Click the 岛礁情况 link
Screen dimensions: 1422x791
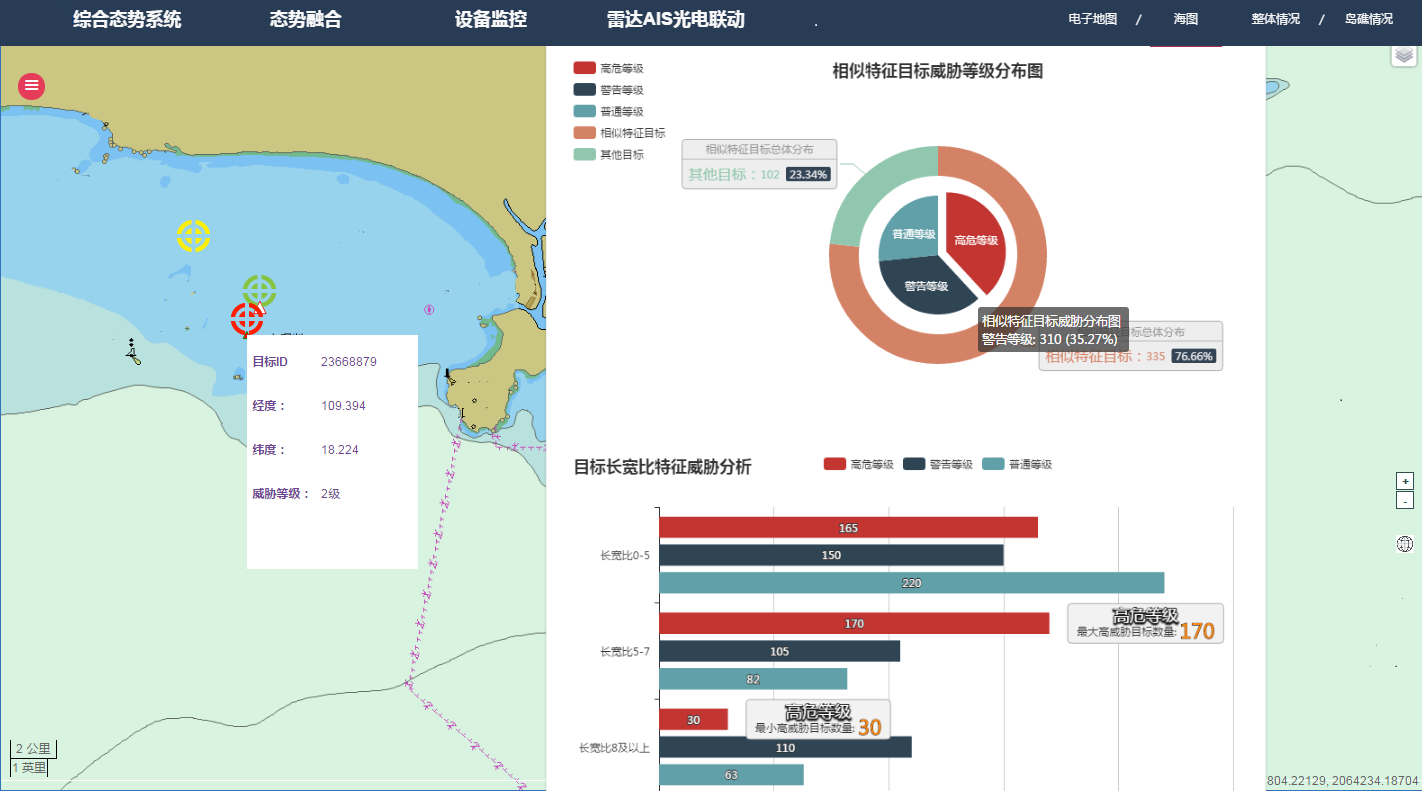[x=1368, y=19]
